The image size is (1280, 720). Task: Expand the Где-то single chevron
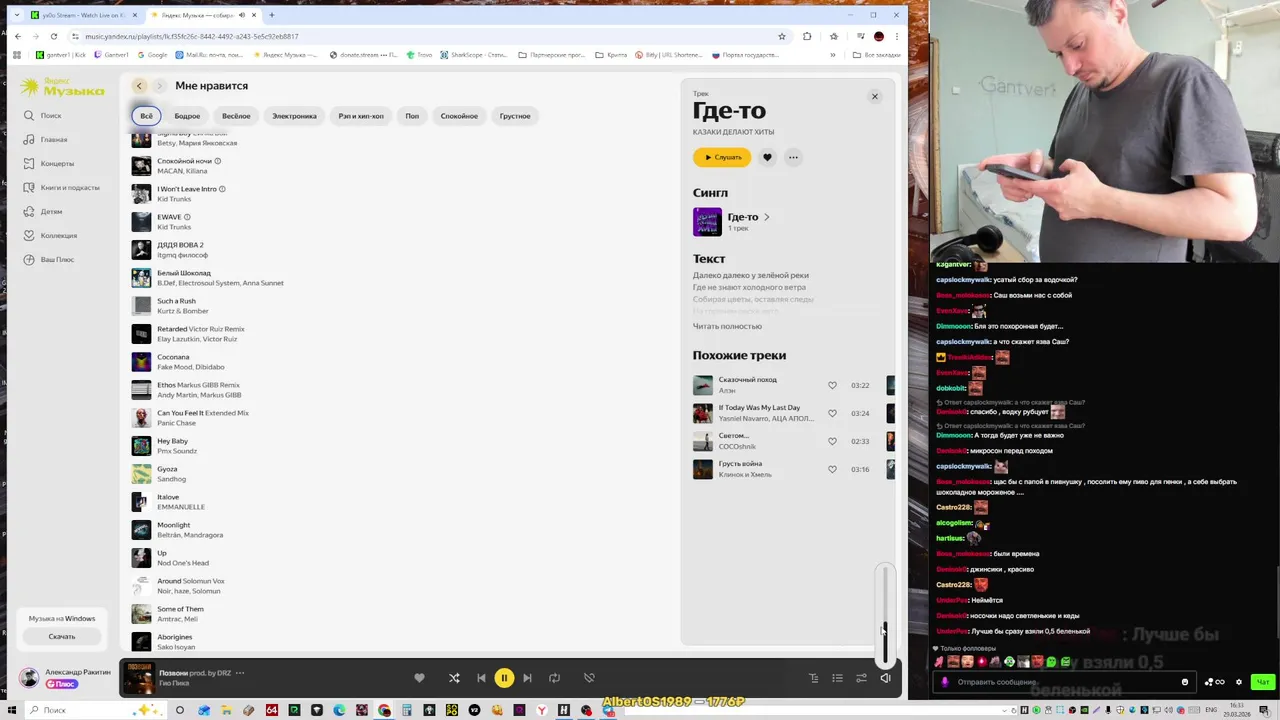(767, 217)
